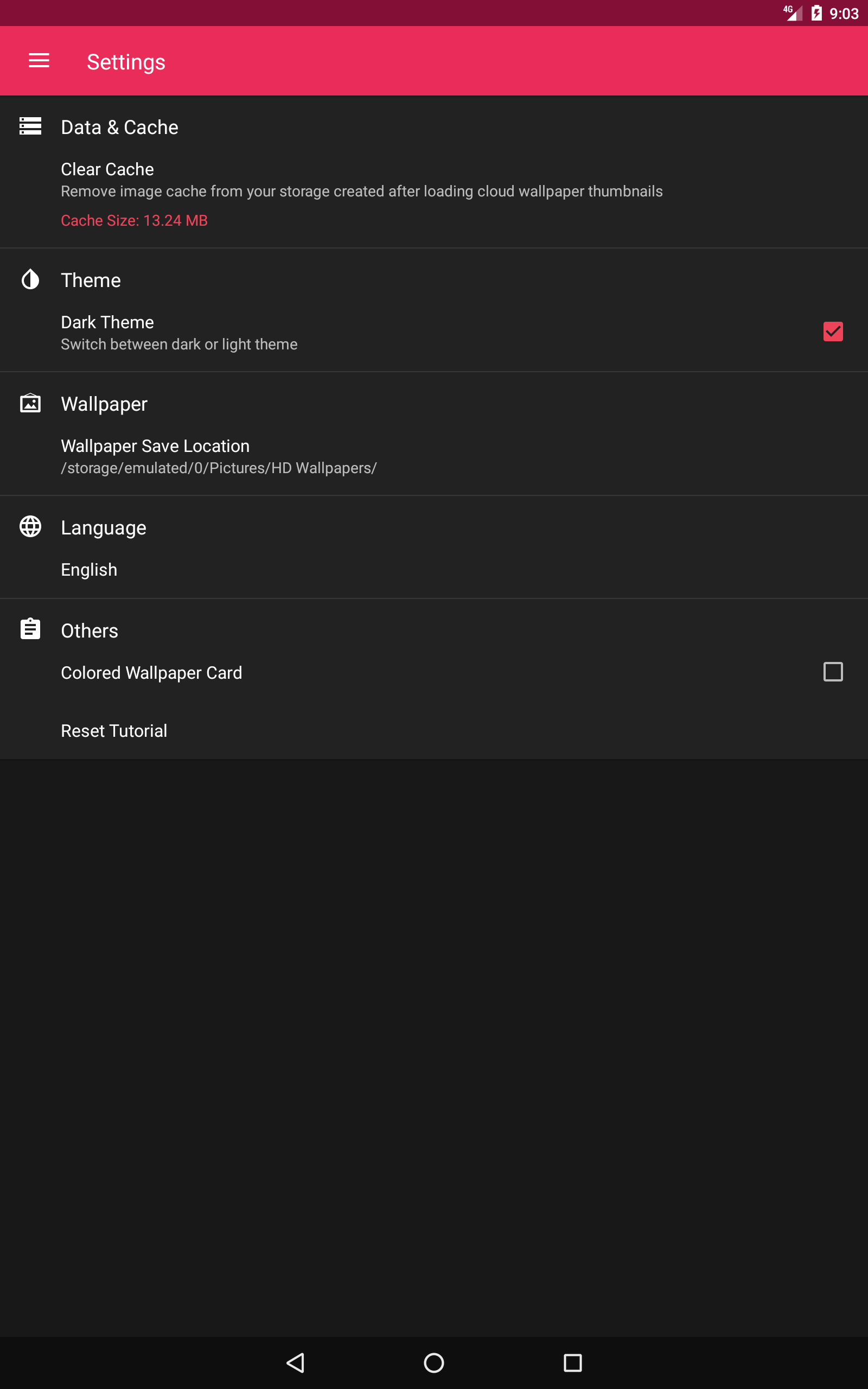This screenshot has height=1389, width=868.
Task: Click the wallpaper storage path text
Action: tap(219, 468)
